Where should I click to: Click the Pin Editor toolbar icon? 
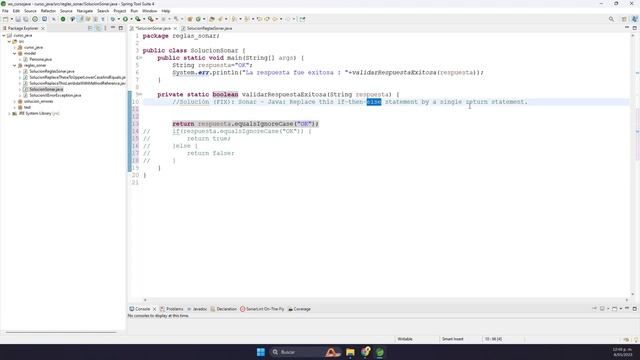(x=302, y=19)
